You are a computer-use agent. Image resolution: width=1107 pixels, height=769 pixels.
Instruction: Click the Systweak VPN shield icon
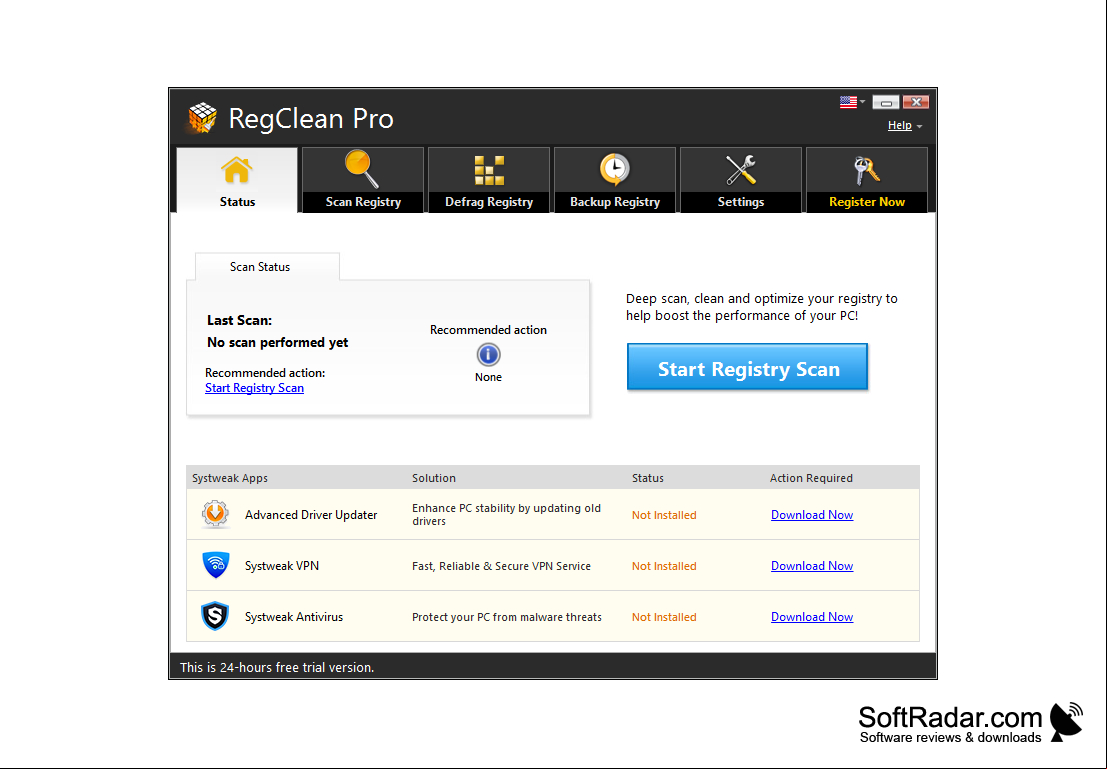pos(215,565)
